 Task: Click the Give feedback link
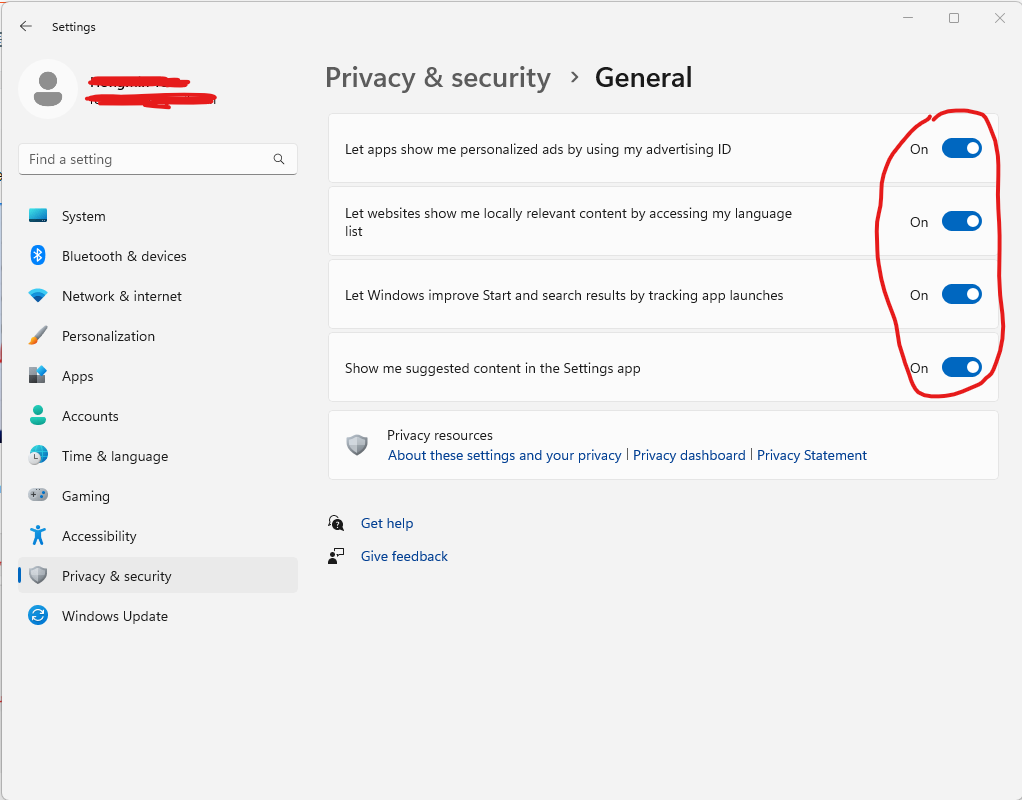click(x=404, y=556)
